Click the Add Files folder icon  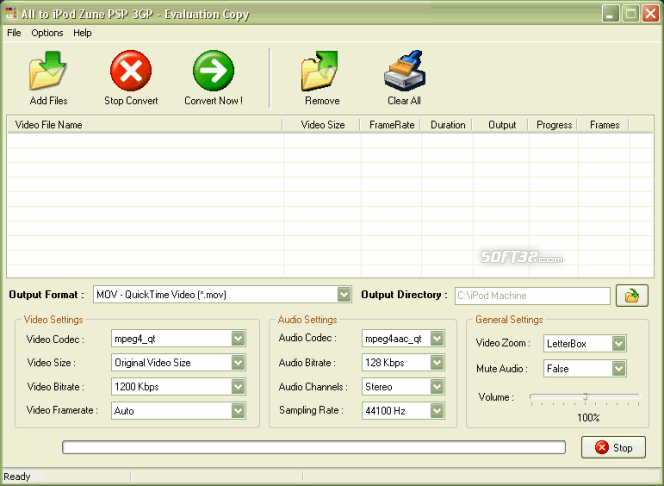tap(47, 70)
